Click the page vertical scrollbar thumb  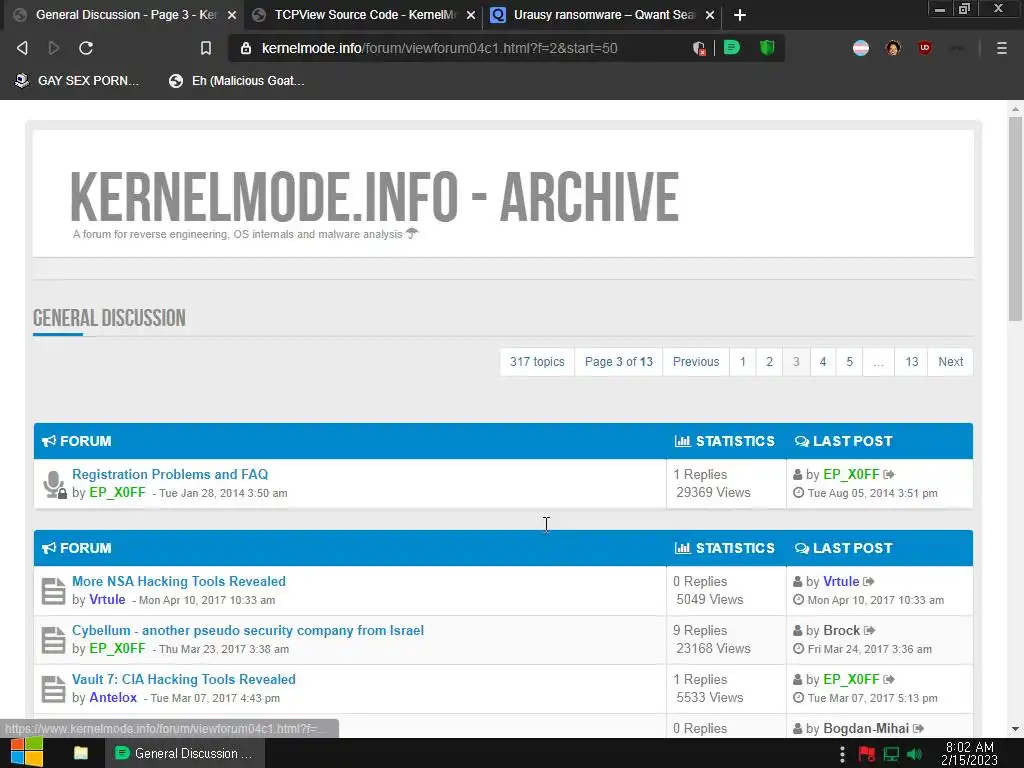click(x=1015, y=219)
